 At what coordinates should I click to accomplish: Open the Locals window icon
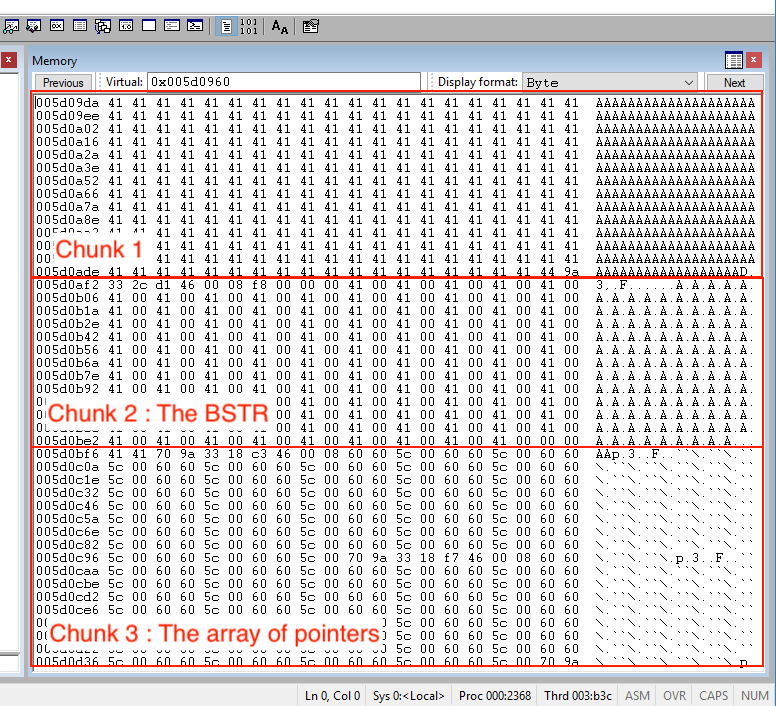pos(33,26)
